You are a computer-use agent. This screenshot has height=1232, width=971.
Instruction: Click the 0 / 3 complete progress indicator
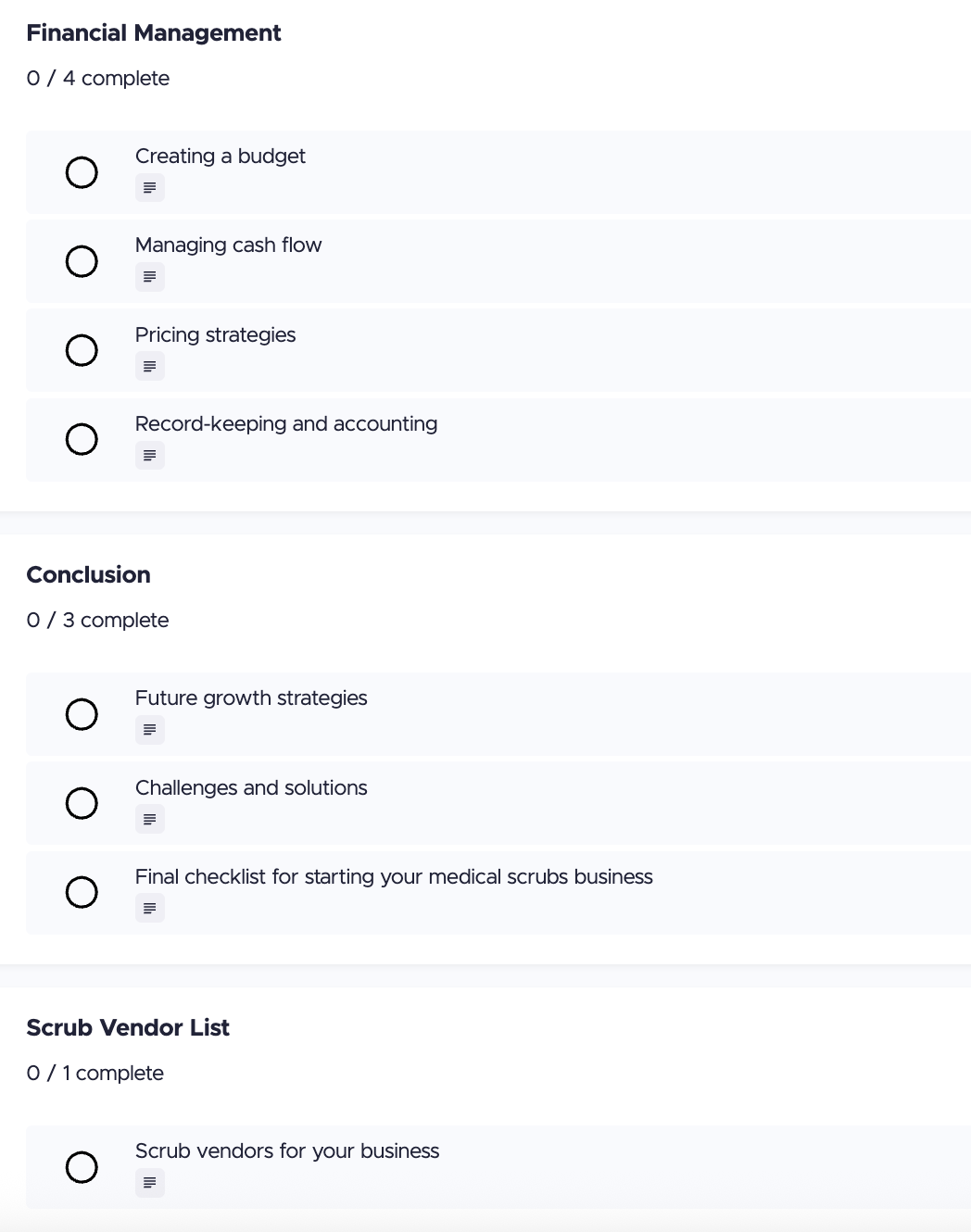pyautogui.click(x=98, y=620)
